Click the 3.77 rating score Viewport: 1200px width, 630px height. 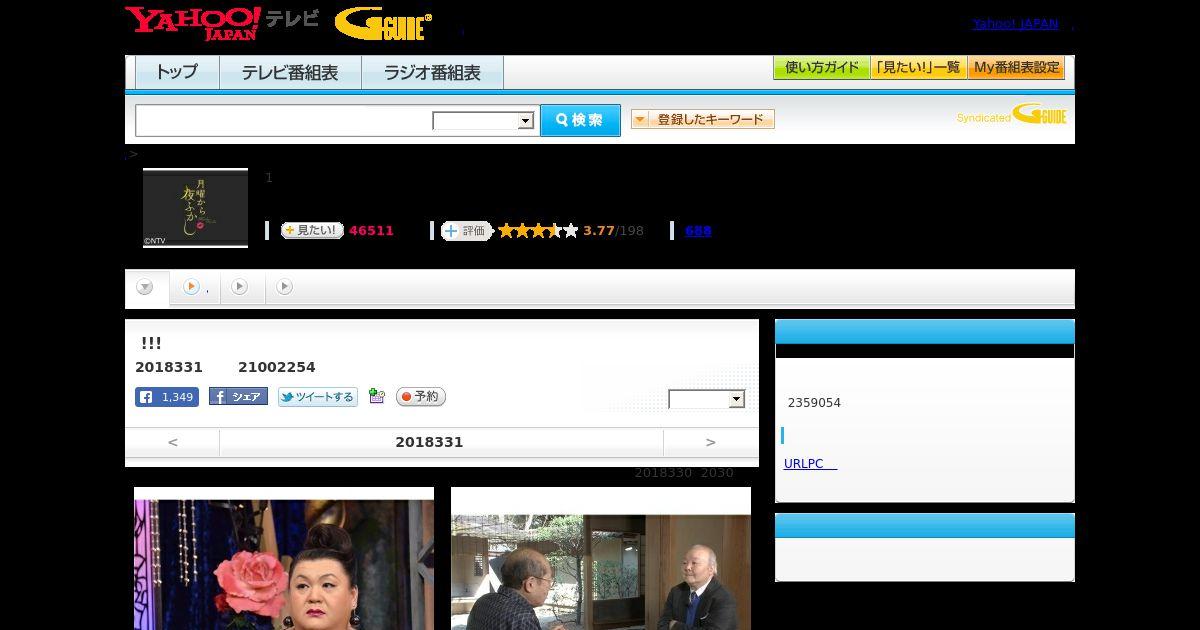tap(599, 231)
